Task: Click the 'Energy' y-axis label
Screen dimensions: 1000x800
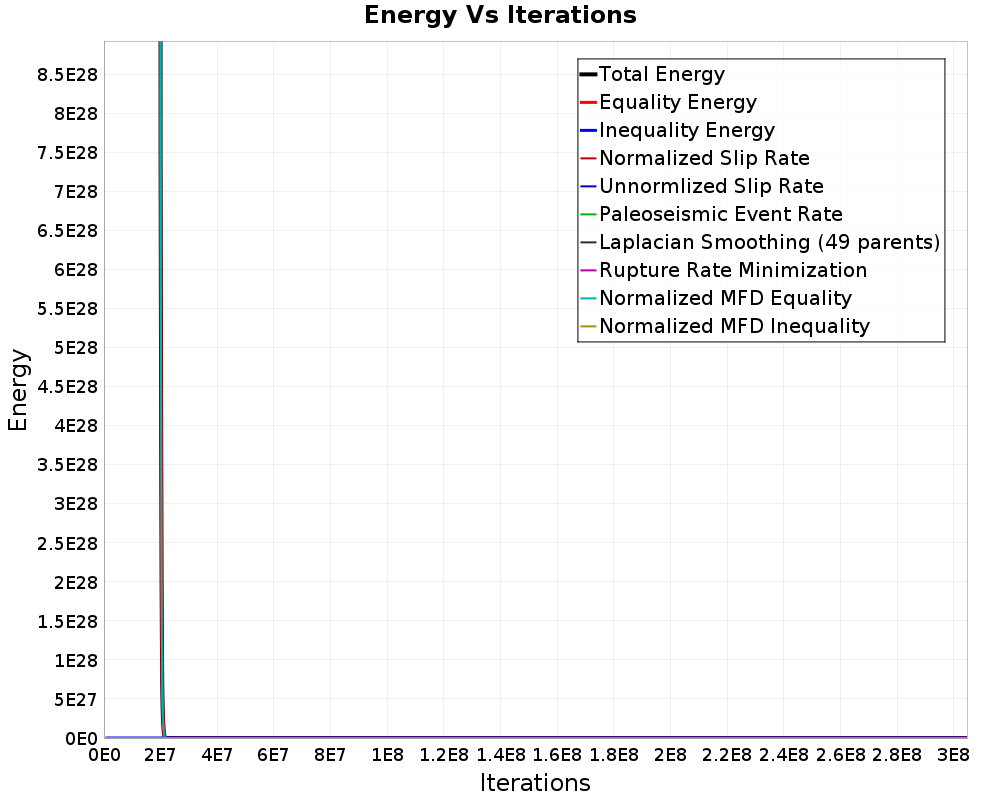Action: point(18,390)
